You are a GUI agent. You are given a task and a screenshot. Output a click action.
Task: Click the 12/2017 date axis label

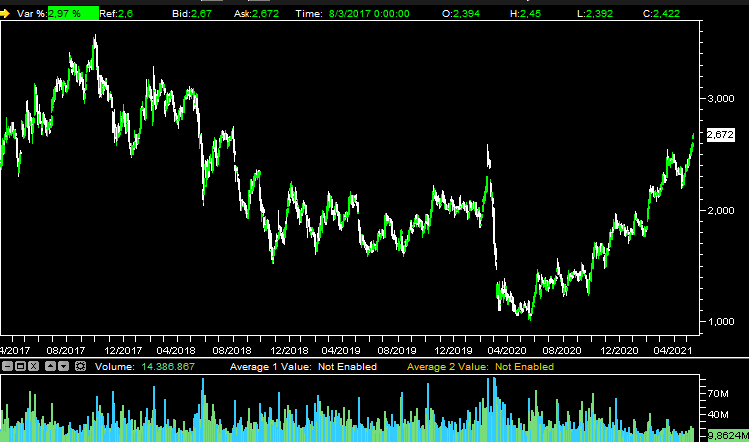click(123, 350)
